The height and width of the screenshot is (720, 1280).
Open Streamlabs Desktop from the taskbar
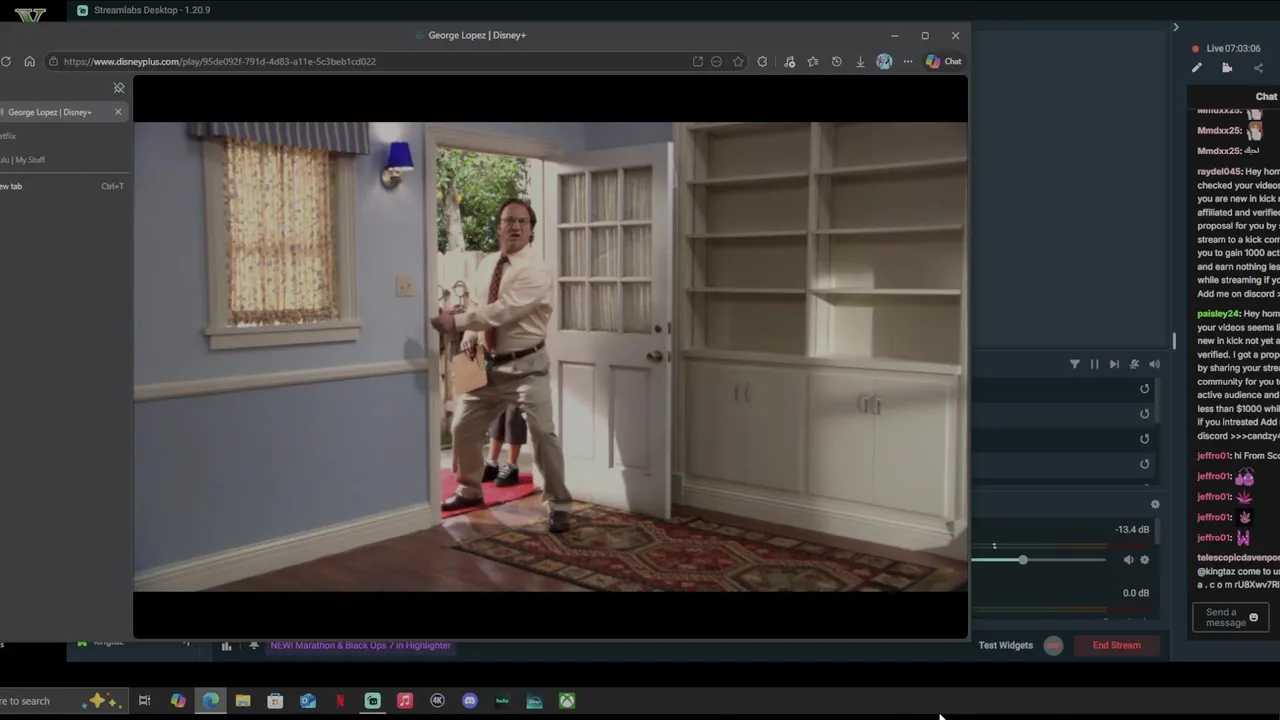coord(373,701)
